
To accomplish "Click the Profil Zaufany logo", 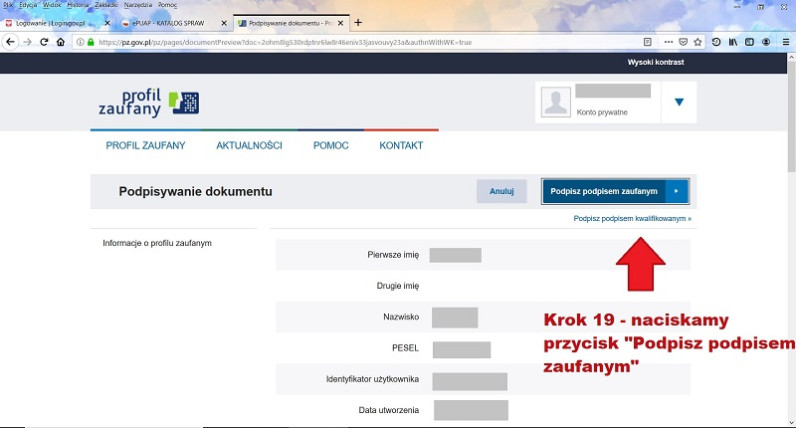I will (x=148, y=102).
